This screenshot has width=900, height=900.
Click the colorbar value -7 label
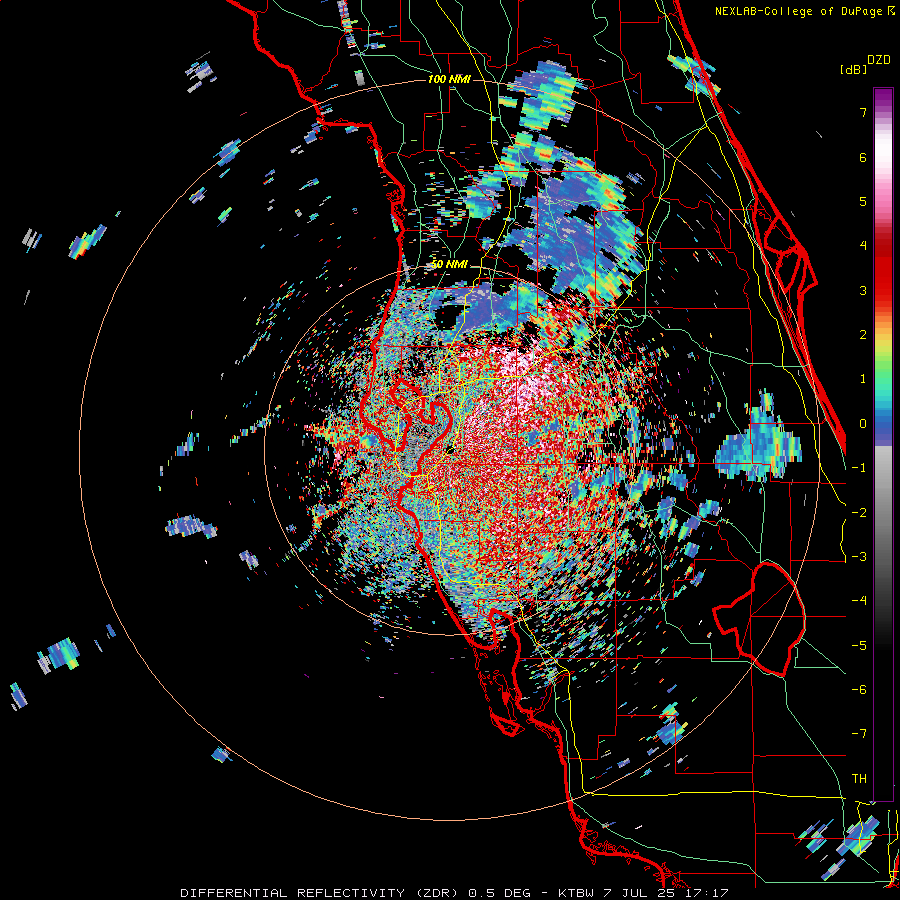coord(859,734)
